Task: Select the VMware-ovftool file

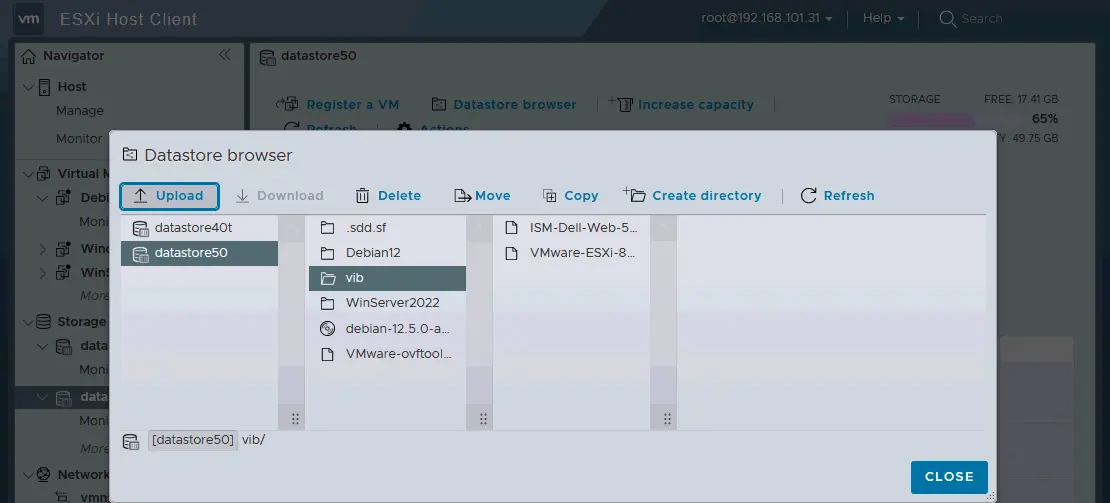Action: pos(387,354)
